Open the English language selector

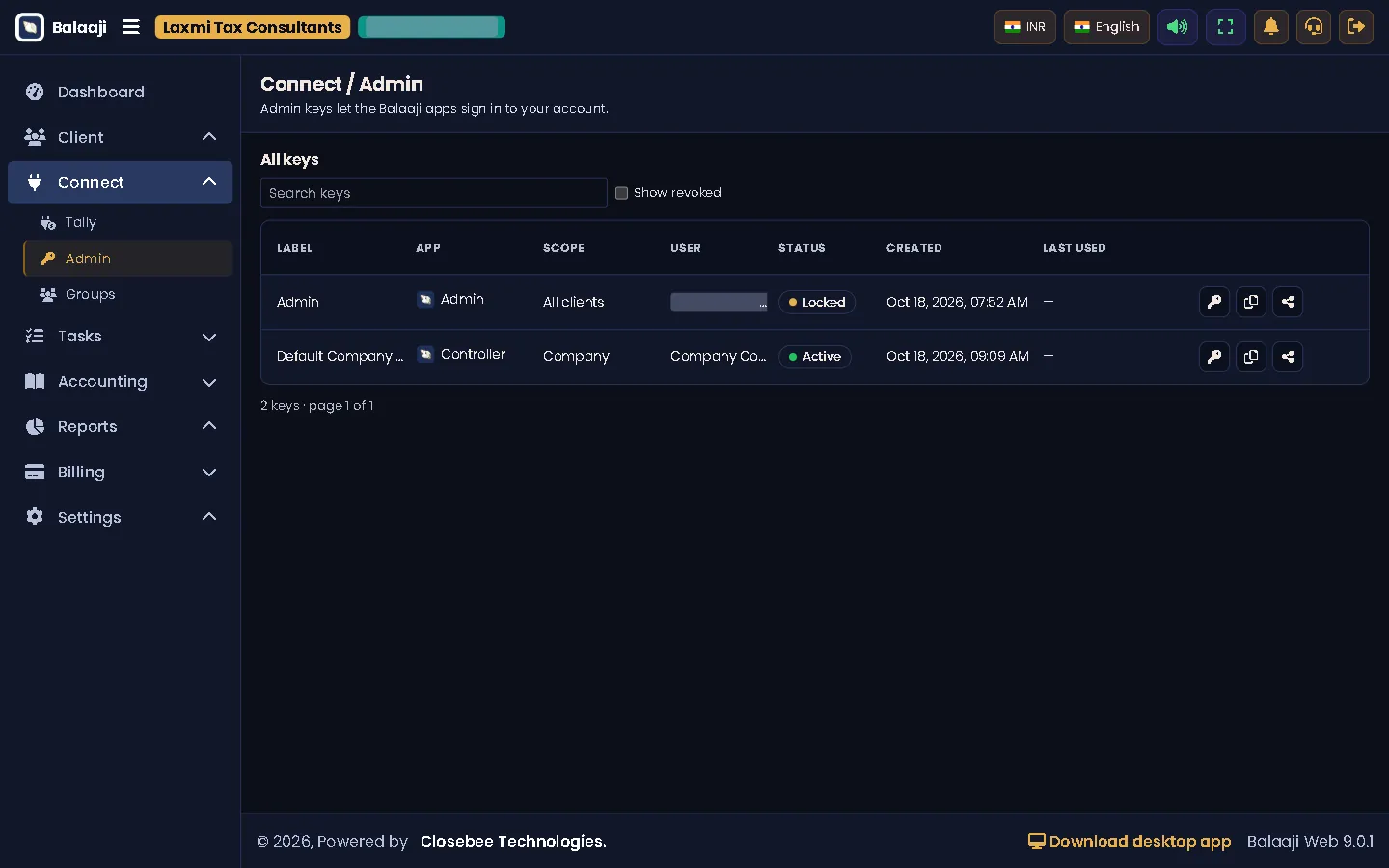pyautogui.click(x=1106, y=27)
